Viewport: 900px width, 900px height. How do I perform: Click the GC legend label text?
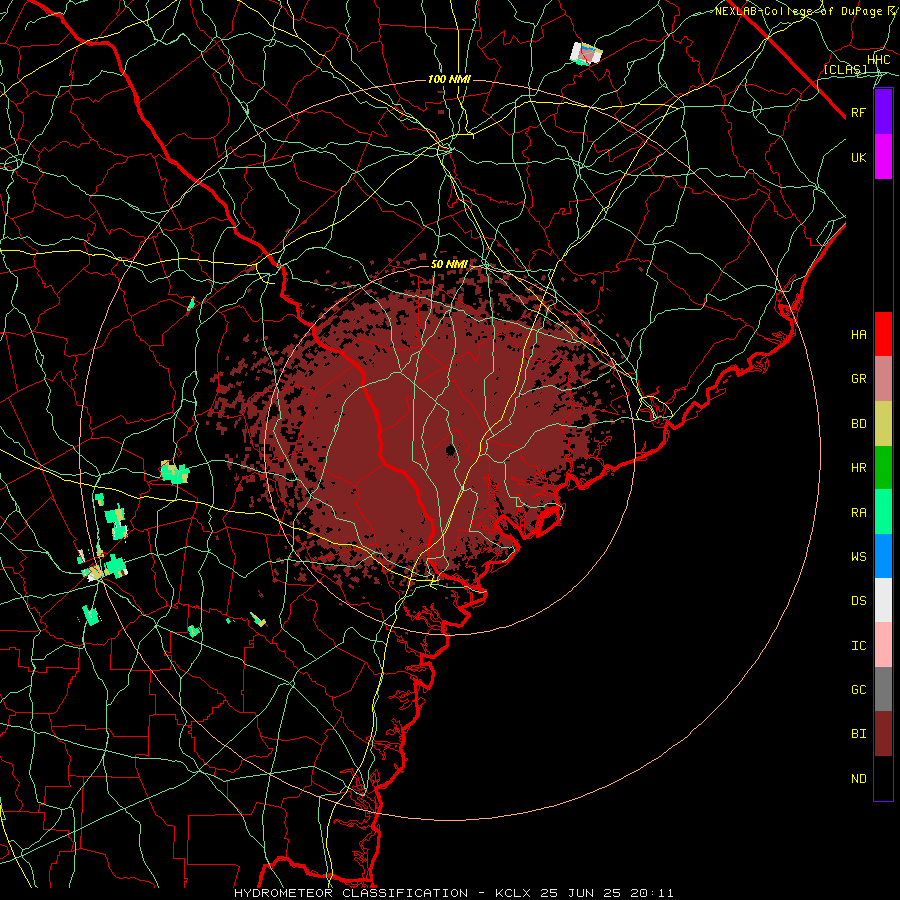coord(859,690)
